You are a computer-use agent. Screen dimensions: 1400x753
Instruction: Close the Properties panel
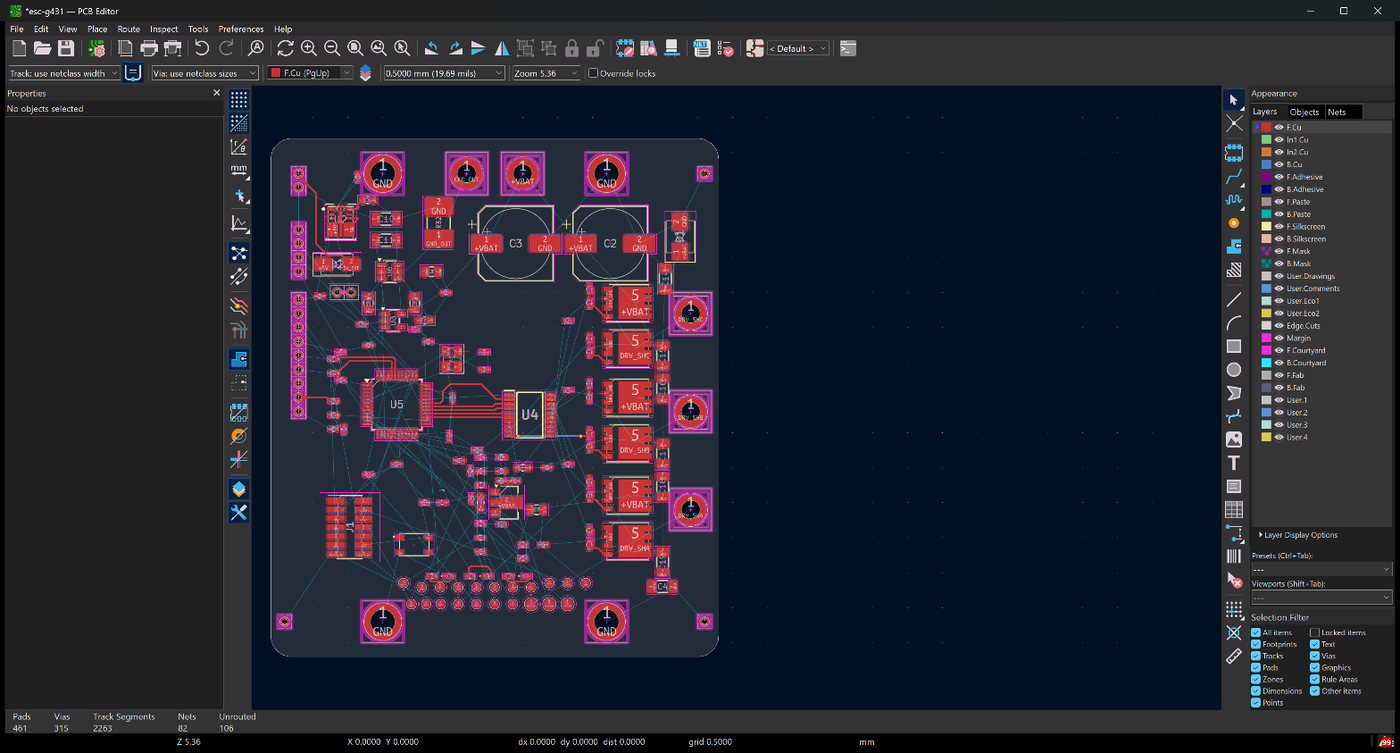[x=217, y=93]
